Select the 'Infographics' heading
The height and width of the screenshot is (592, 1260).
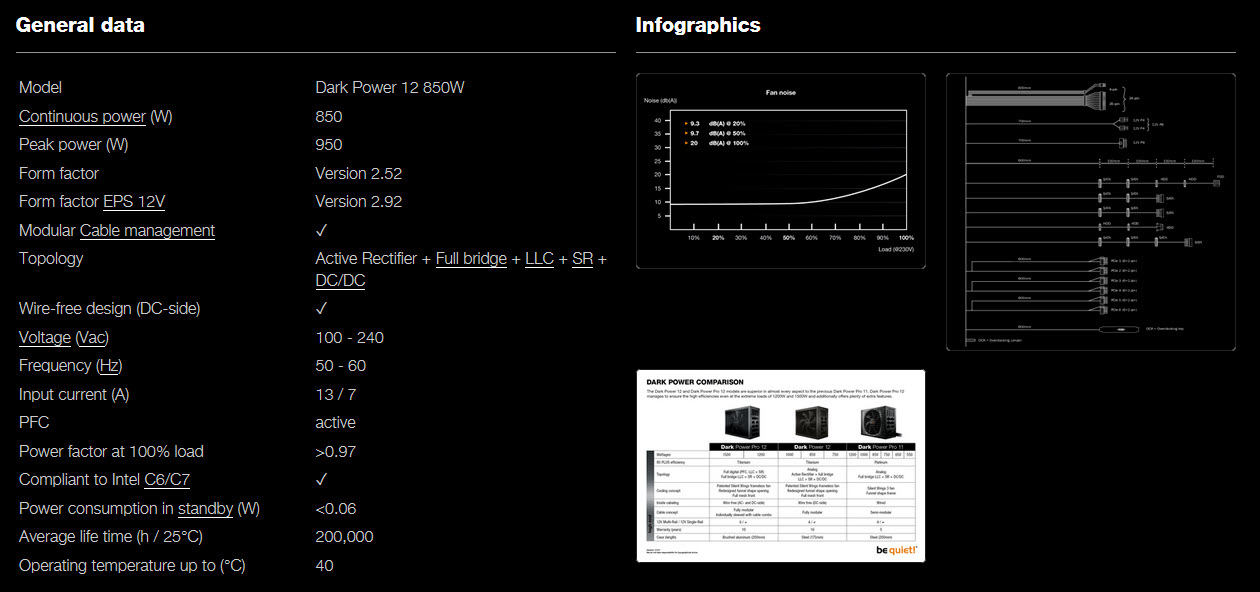pos(698,25)
